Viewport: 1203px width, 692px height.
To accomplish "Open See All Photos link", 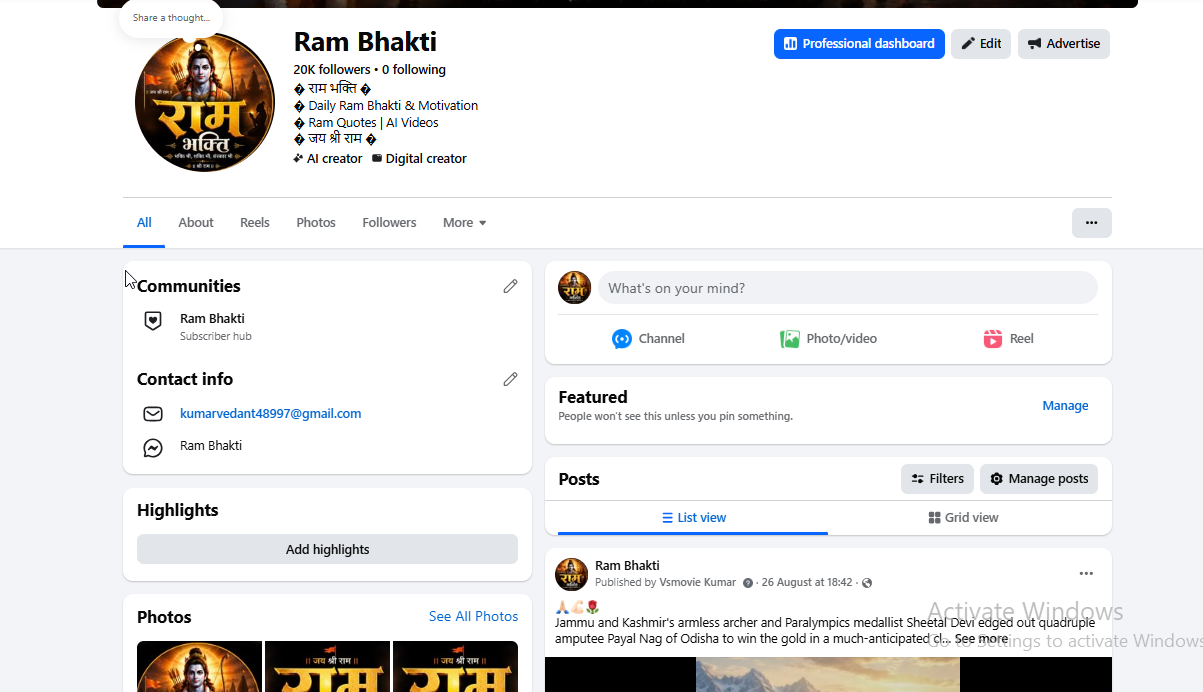I will 473,616.
